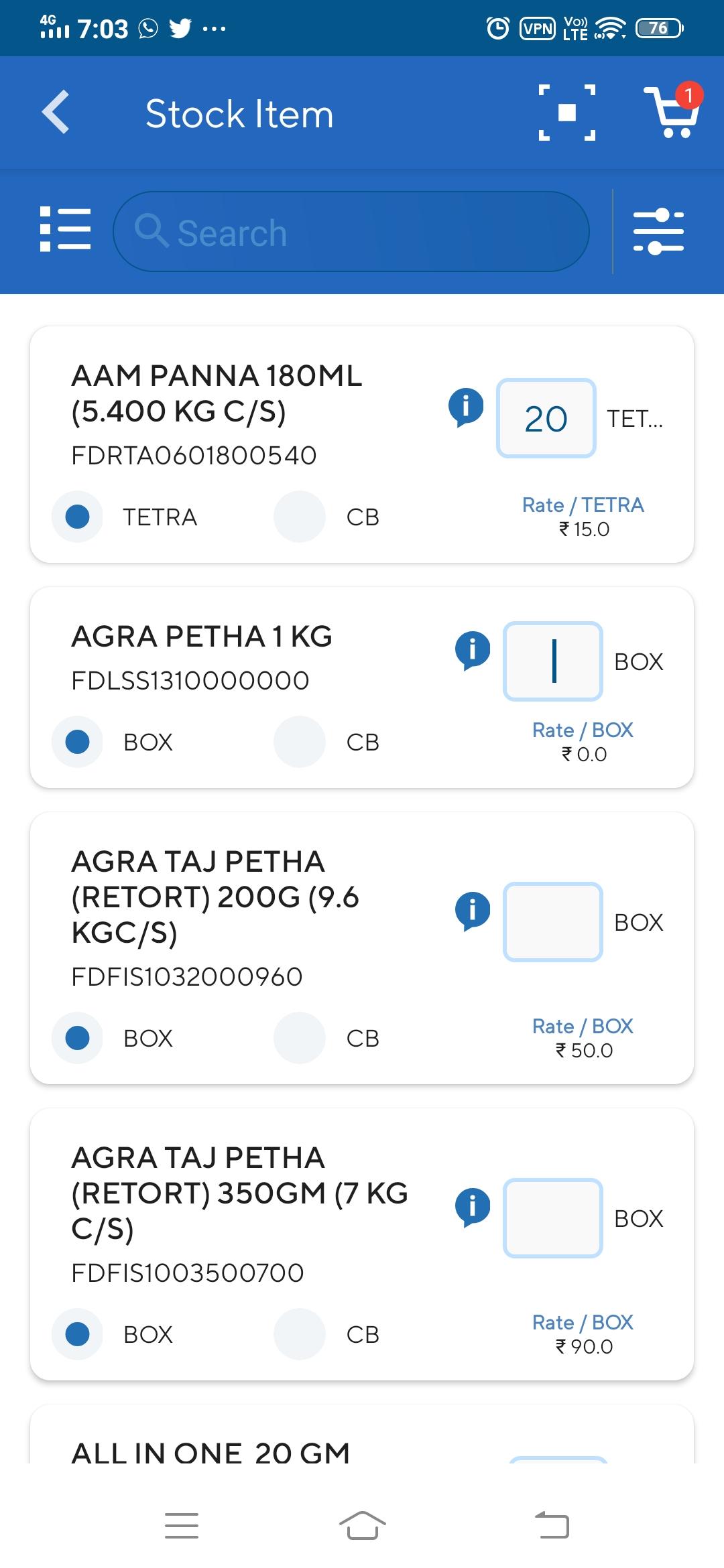
Task: Select CB unit for AAM PANNA
Action: tap(300, 517)
